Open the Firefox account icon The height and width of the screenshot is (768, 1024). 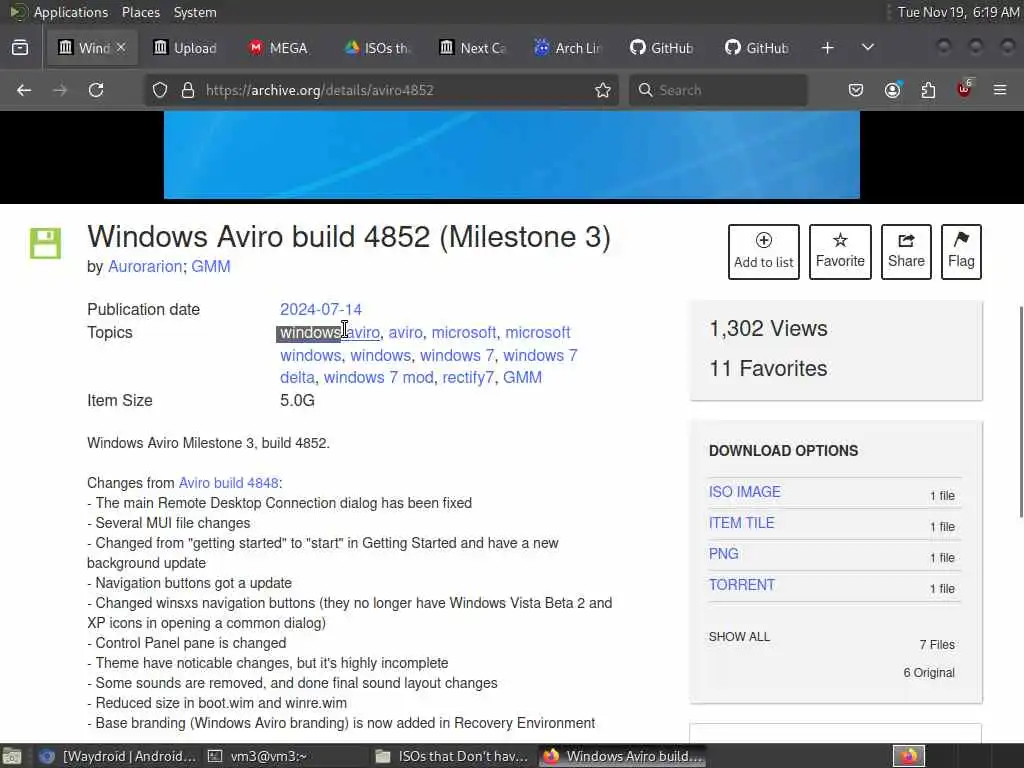tap(892, 90)
